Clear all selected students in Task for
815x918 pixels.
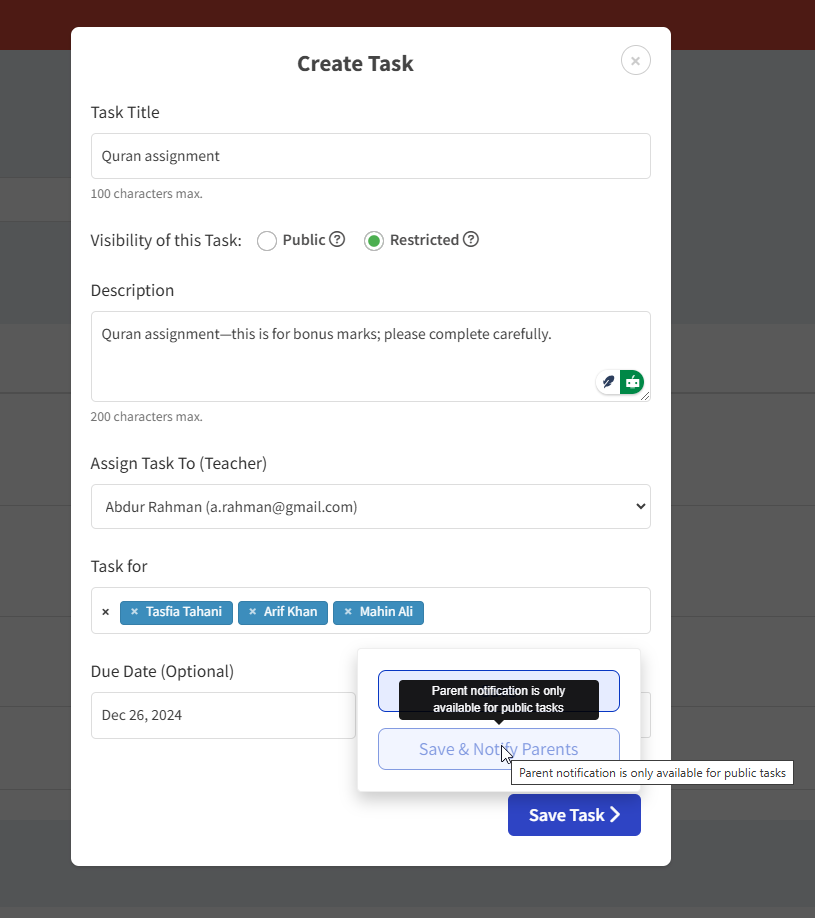(x=106, y=612)
